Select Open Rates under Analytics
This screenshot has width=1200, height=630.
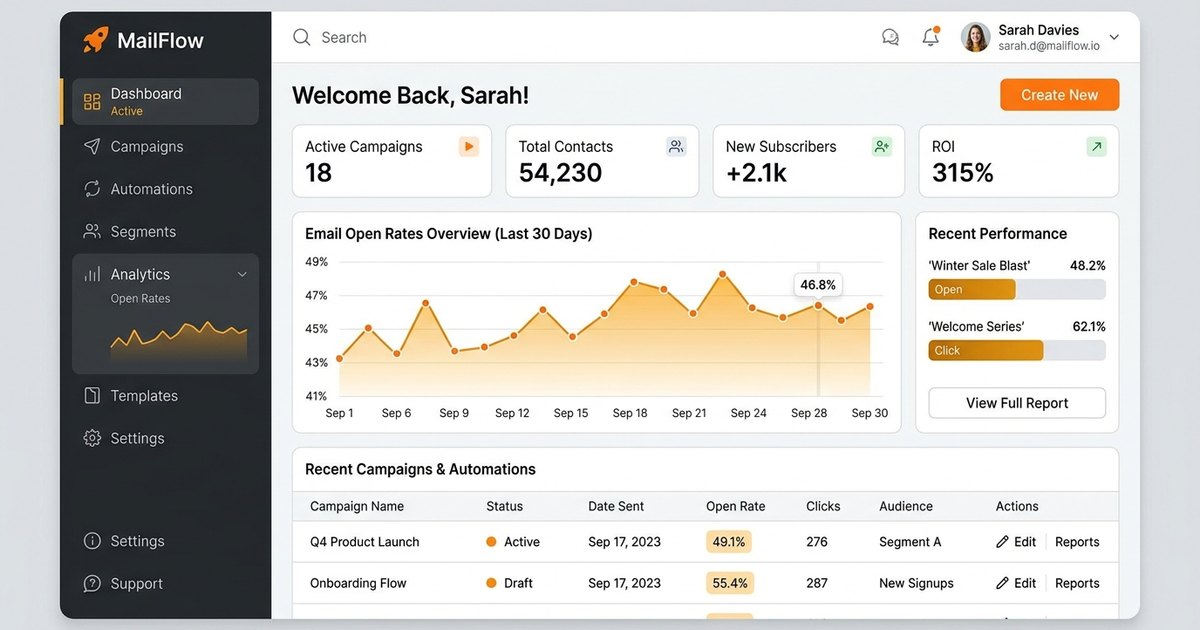click(x=140, y=298)
